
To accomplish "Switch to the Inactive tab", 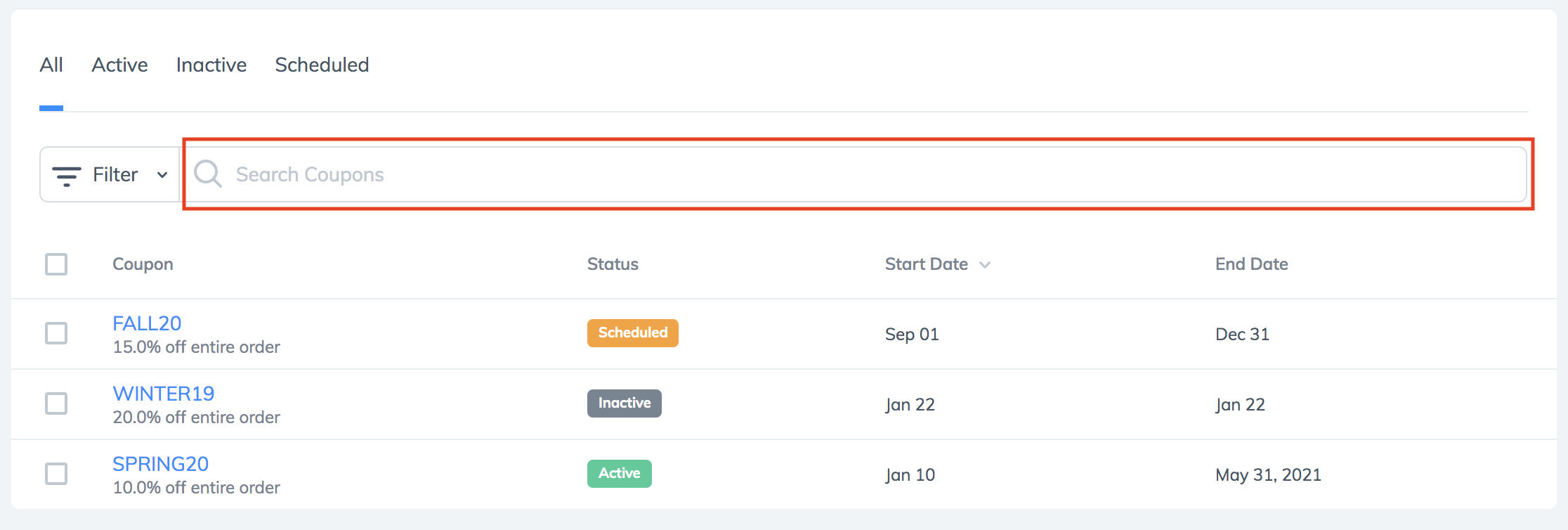I will point(211,65).
